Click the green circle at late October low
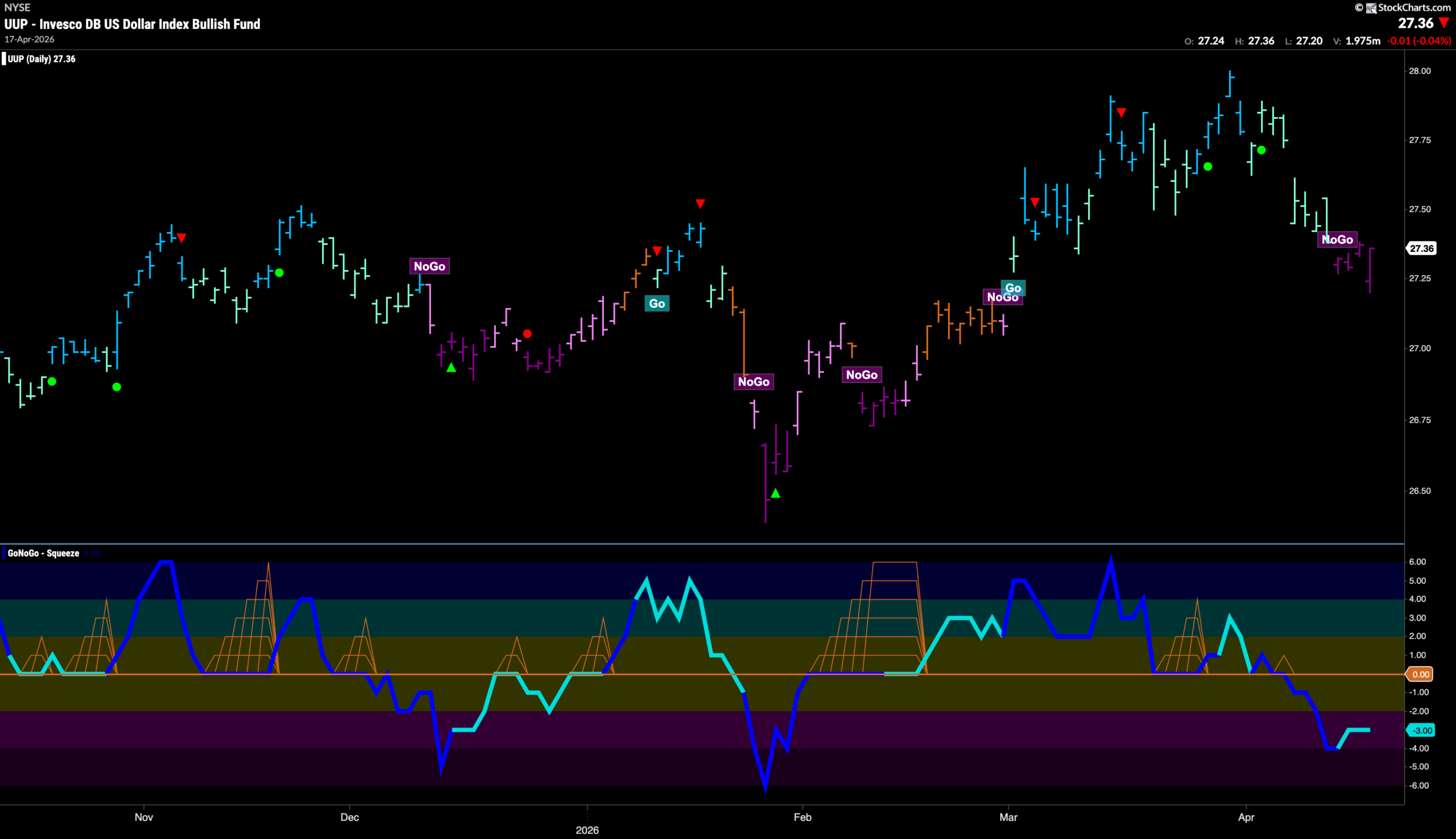1456x839 pixels. [117, 387]
